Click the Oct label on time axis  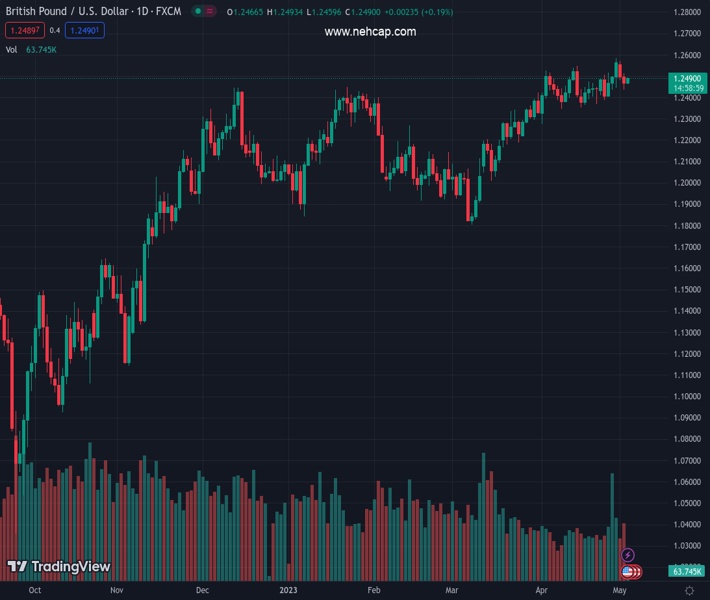click(x=36, y=591)
